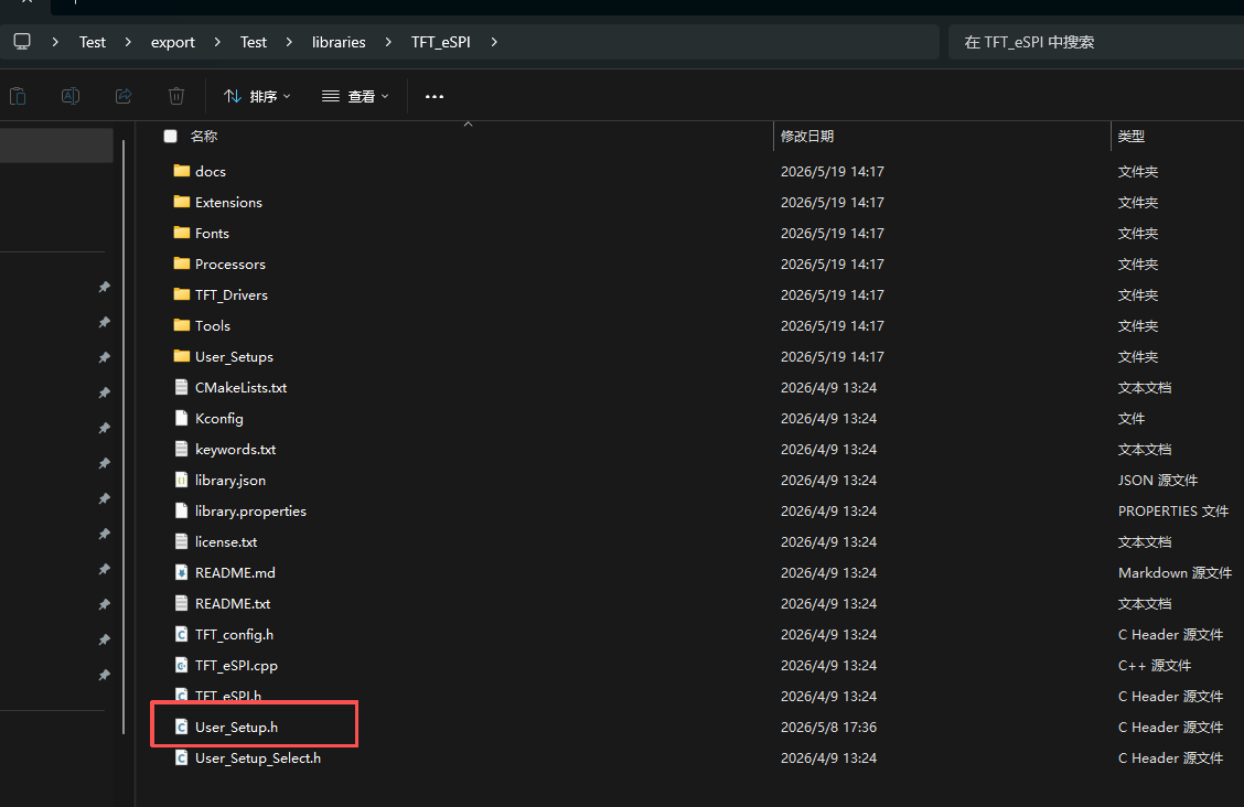Screen dimensions: 1244x807
Task: Sort by the 类型 column header
Action: click(1131, 136)
